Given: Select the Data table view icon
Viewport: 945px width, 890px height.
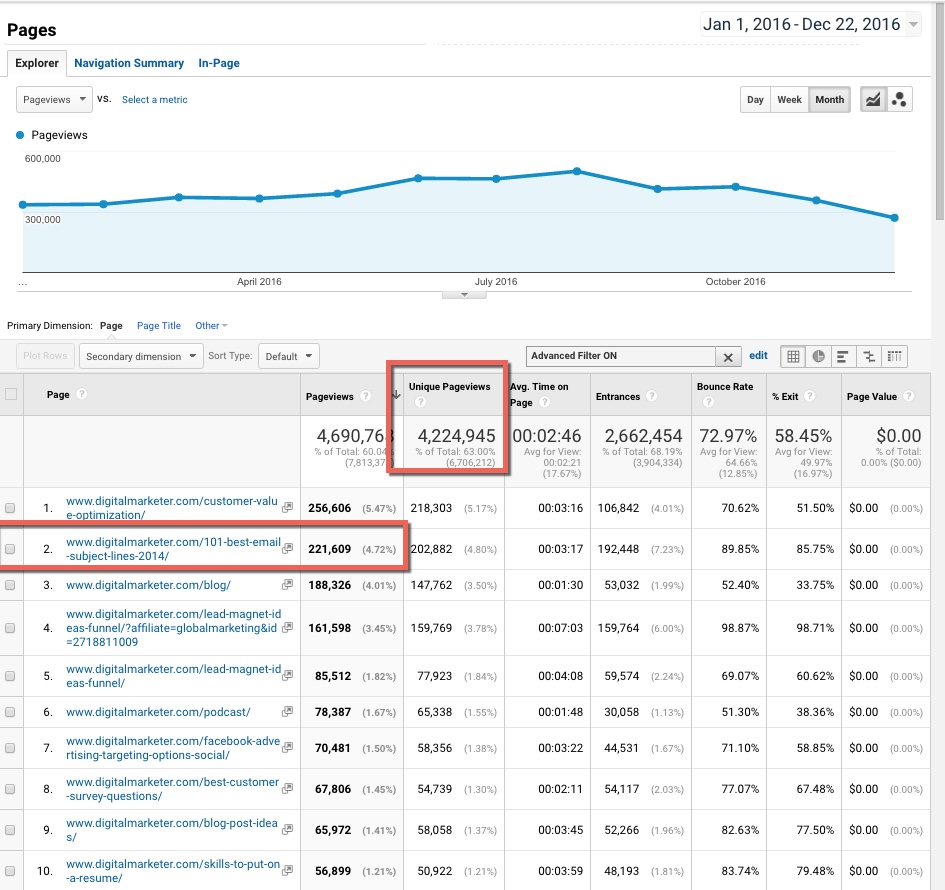Looking at the screenshot, I should click(x=793, y=356).
